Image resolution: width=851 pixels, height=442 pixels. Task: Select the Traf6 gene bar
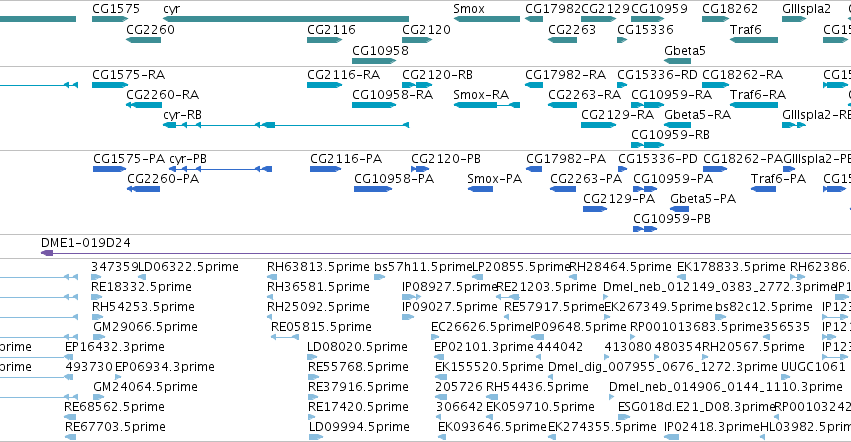coord(754,40)
